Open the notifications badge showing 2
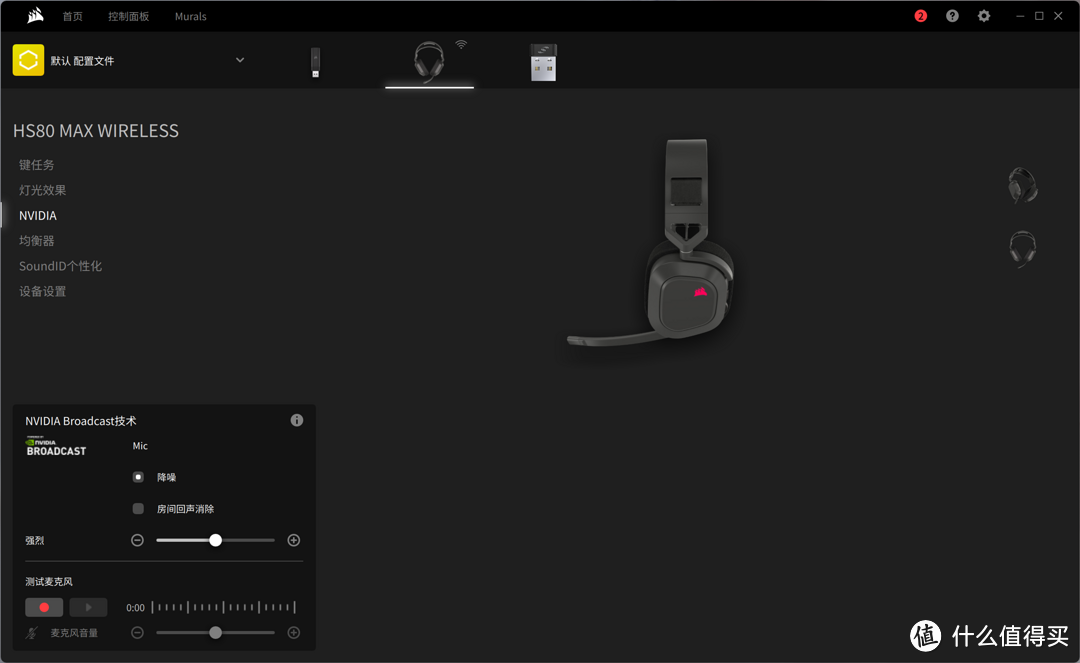The image size is (1080, 663). (x=920, y=16)
